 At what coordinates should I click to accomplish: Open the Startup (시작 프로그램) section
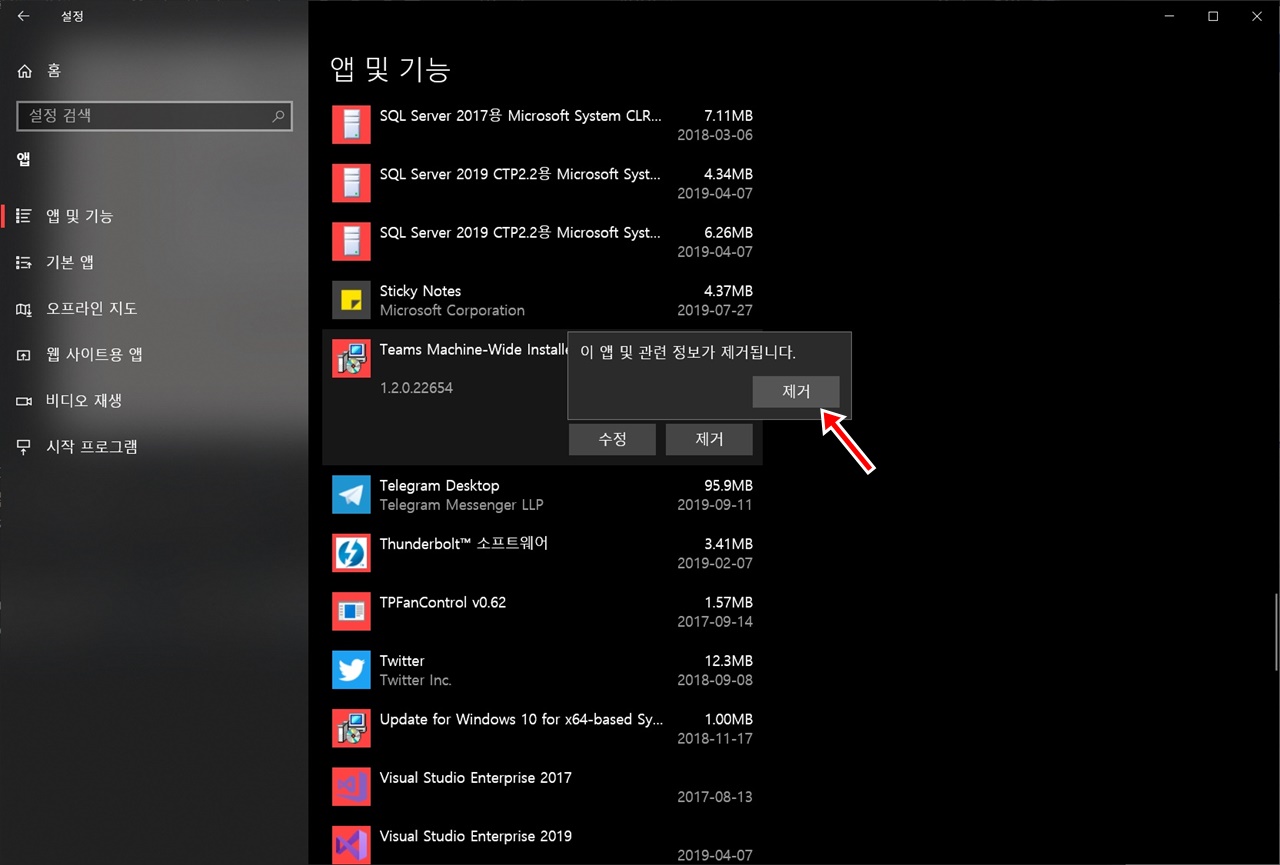[154, 446]
